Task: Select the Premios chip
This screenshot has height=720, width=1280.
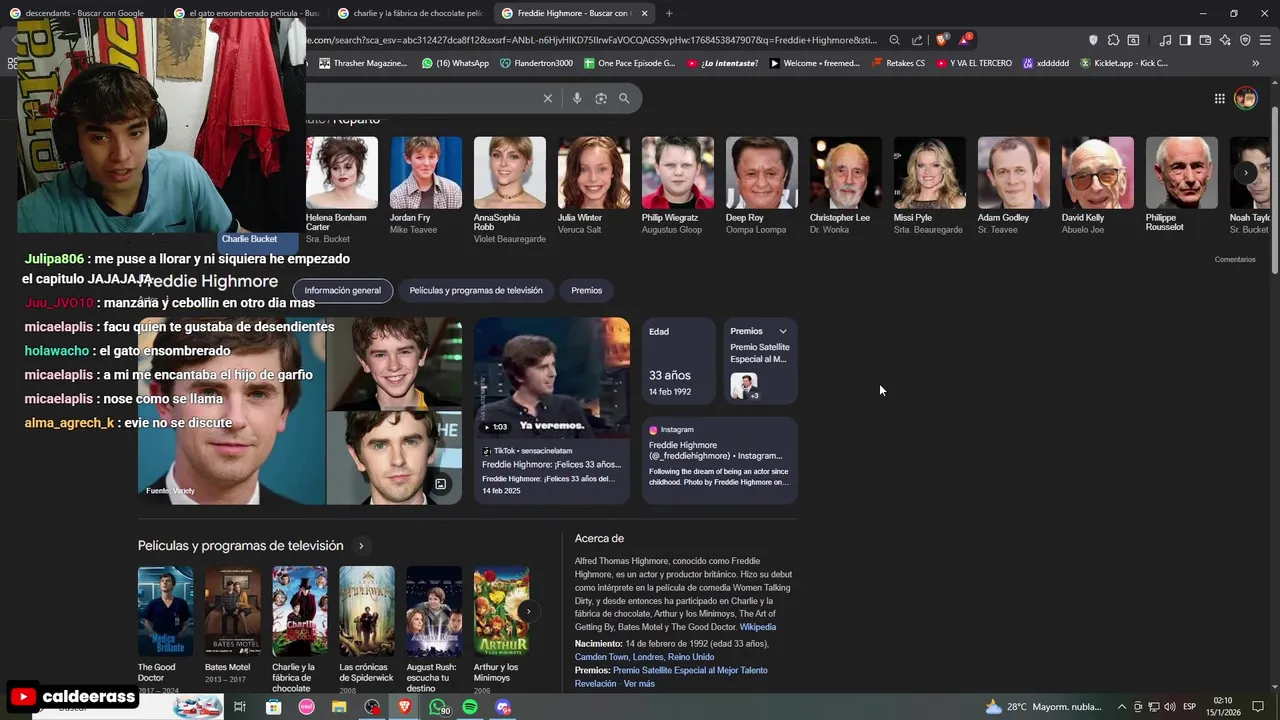Action: pyautogui.click(x=587, y=290)
